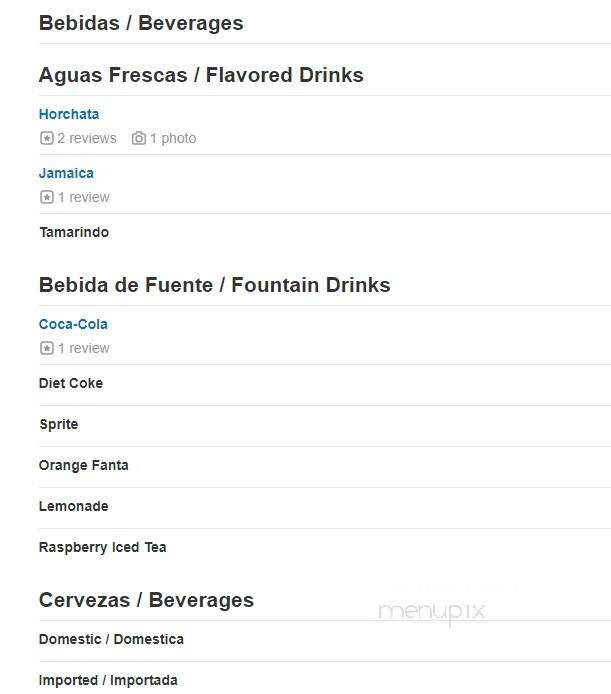The height and width of the screenshot is (694, 611).
Task: Select the Lemonade item
Action: pos(73,506)
